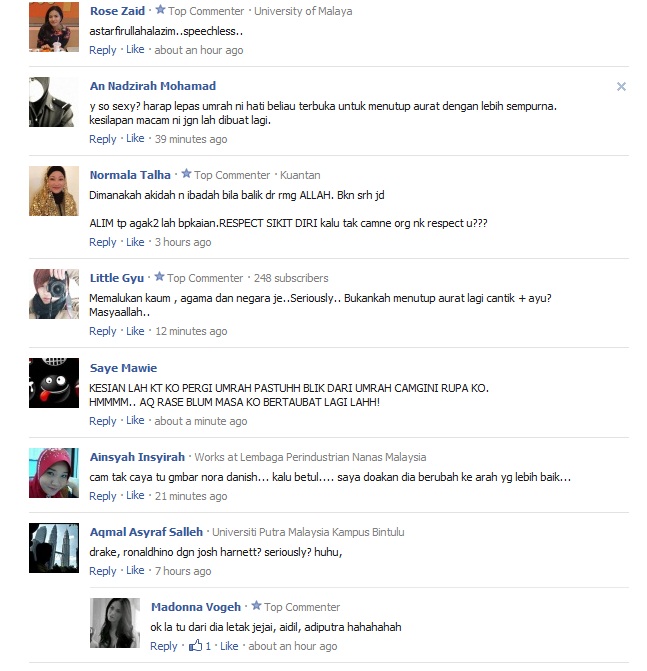Click the thumbs-up icon on Madonna Vogeh's comment
Image resolution: width=647 pixels, height=671 pixels.
tap(196, 645)
